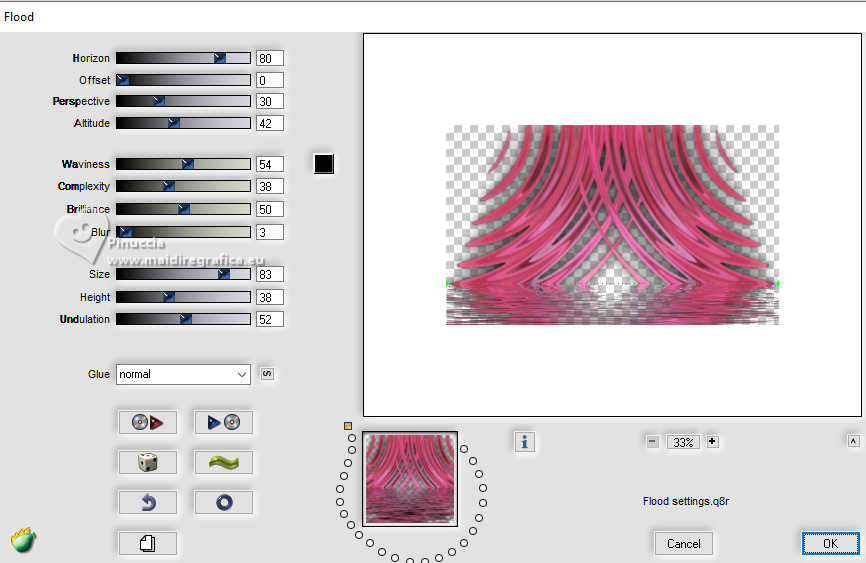The image size is (866, 563).
Task: Click the OK button
Action: click(831, 544)
